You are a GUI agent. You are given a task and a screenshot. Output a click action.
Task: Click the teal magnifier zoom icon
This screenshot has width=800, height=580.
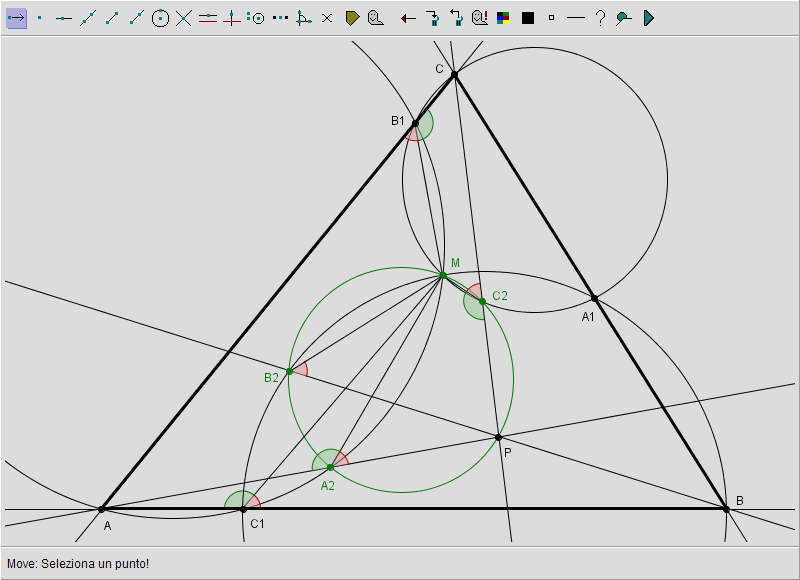tap(623, 18)
